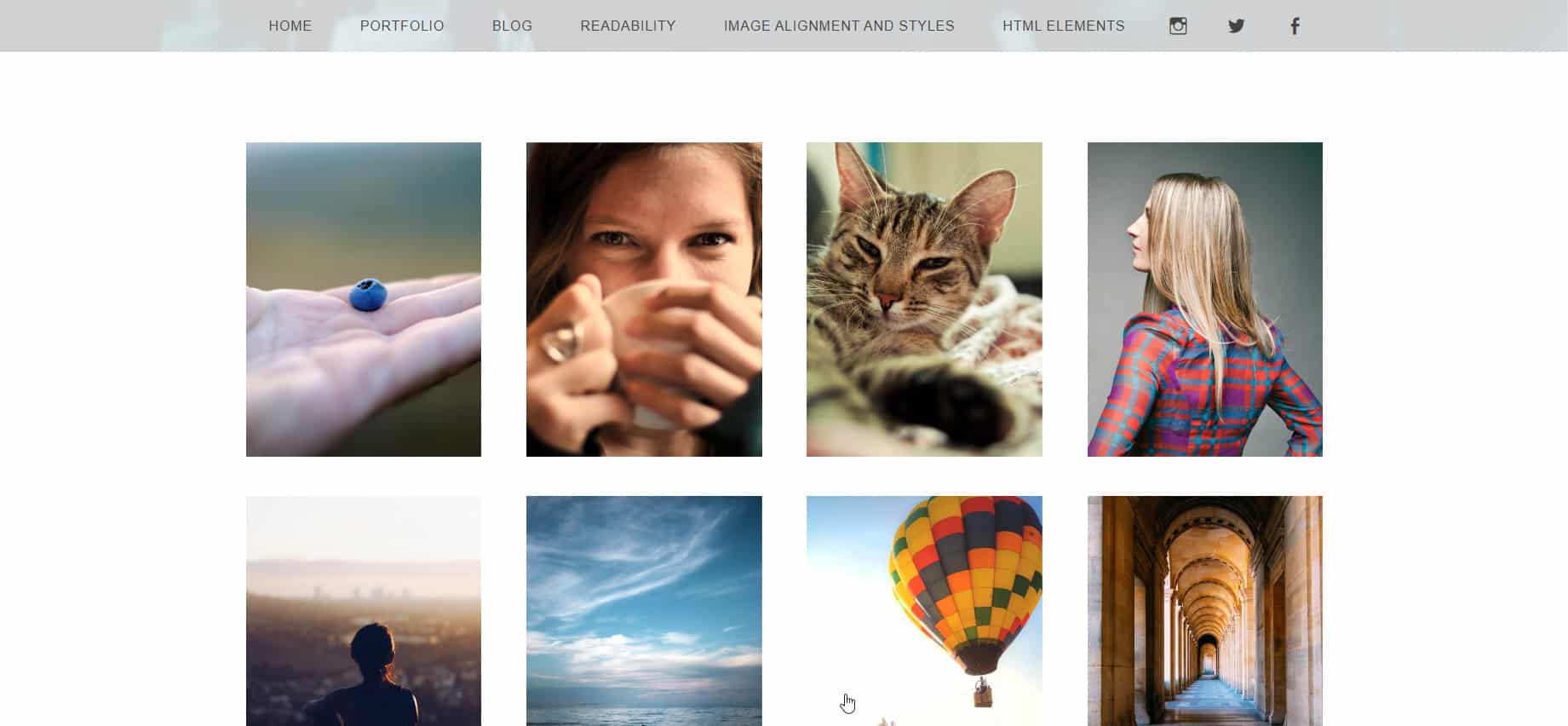The height and width of the screenshot is (726, 1568).
Task: Open the Facebook social icon
Action: (1295, 26)
